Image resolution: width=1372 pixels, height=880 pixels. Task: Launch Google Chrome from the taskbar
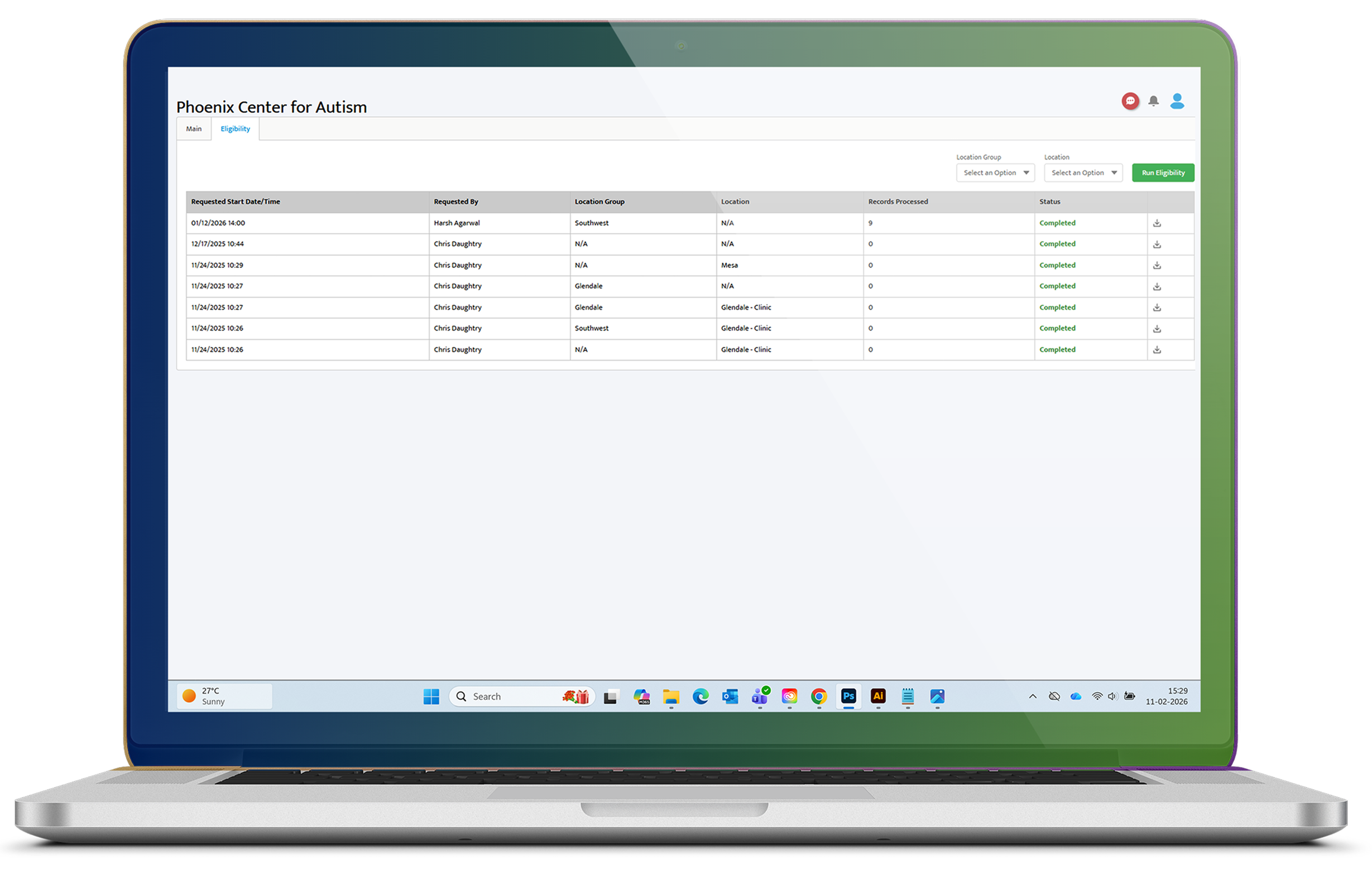(818, 696)
